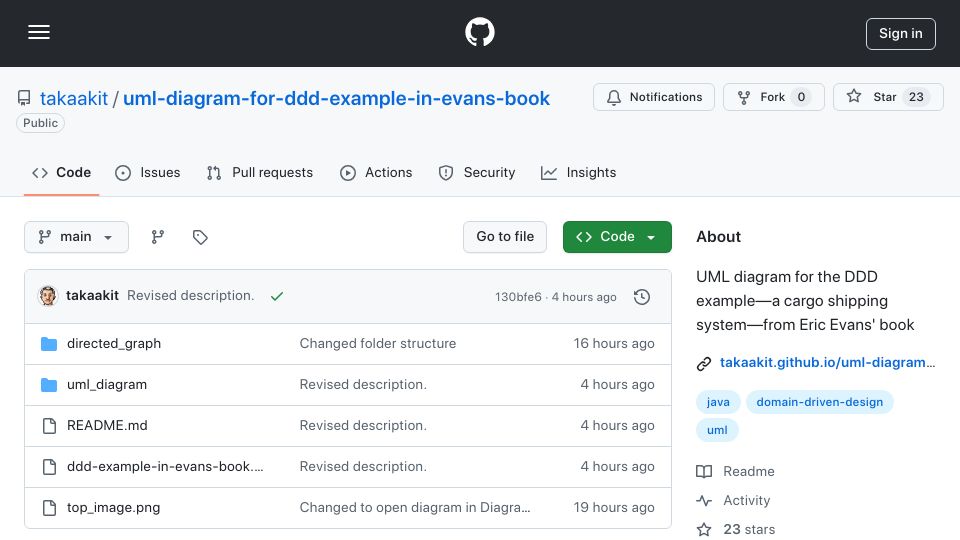Open the directed_graph folder
The height and width of the screenshot is (540, 960).
click(x=114, y=343)
